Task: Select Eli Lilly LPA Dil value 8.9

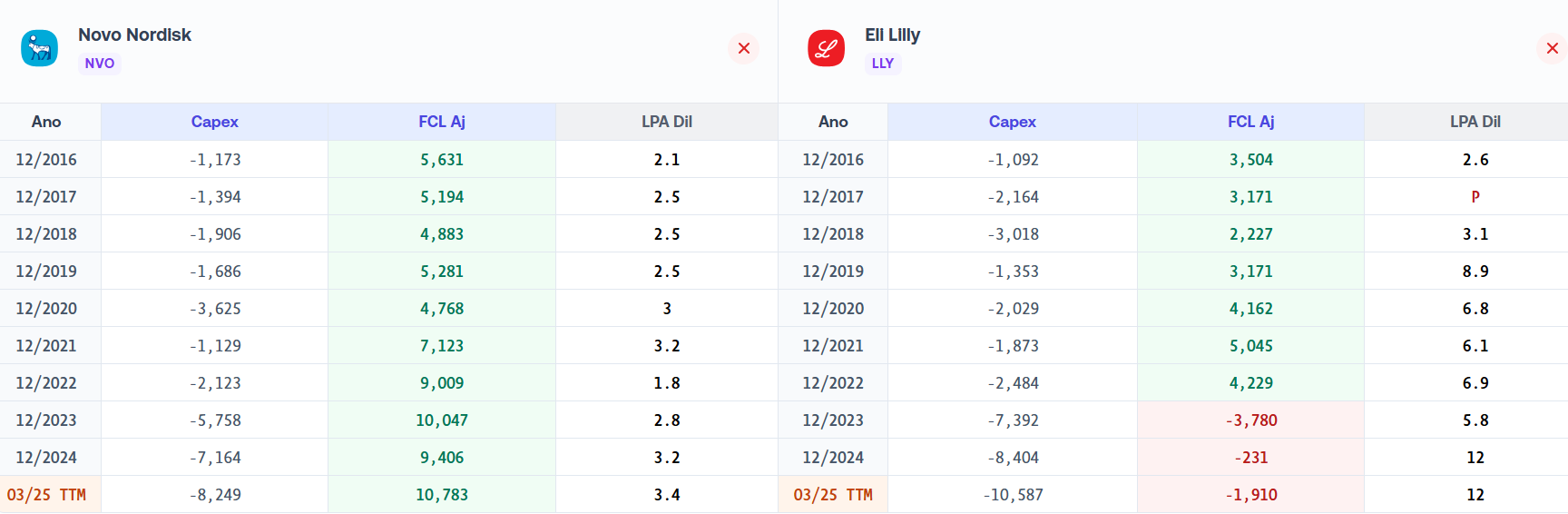Action: click(1475, 272)
